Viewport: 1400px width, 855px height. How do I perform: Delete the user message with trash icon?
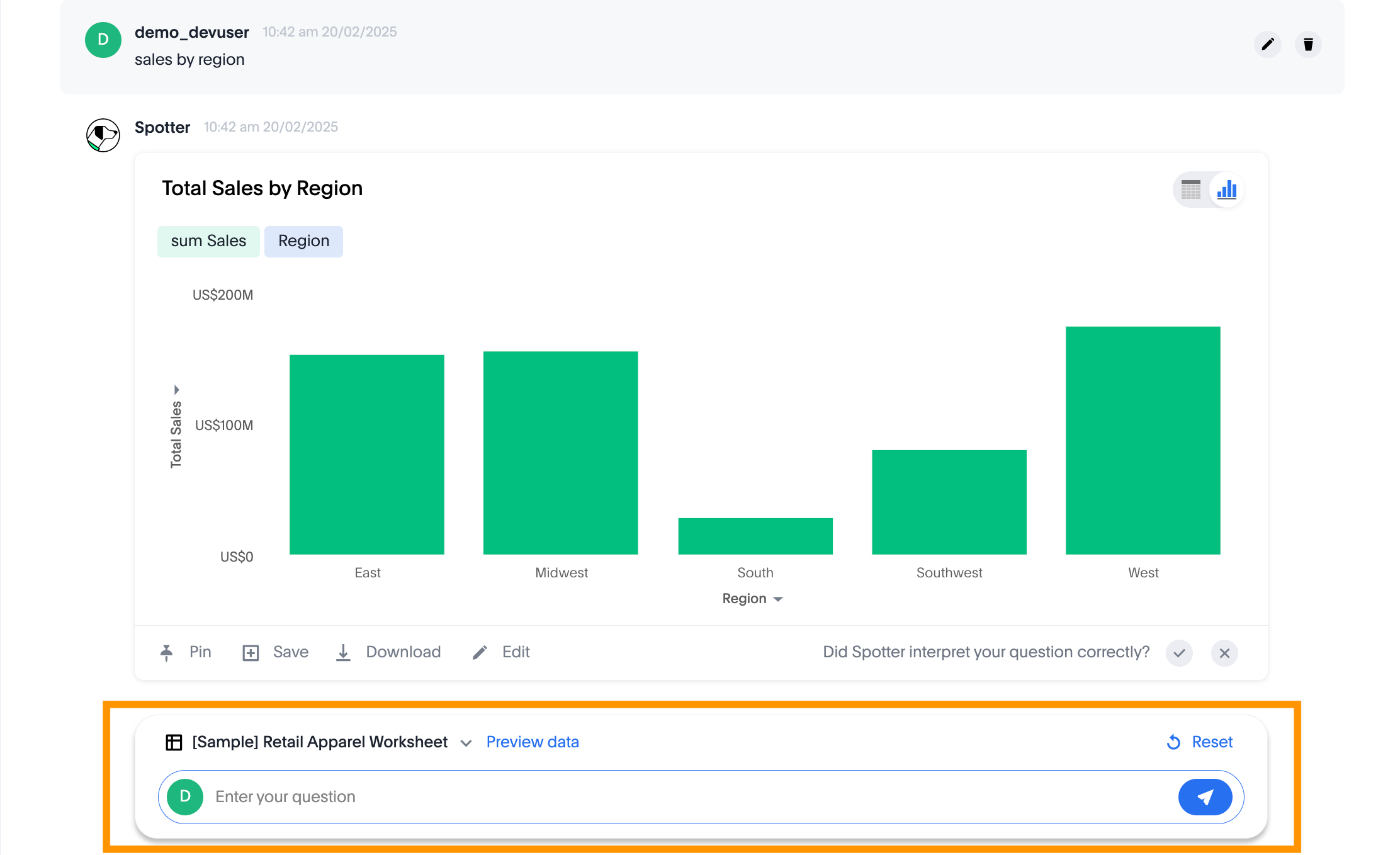[x=1308, y=44]
